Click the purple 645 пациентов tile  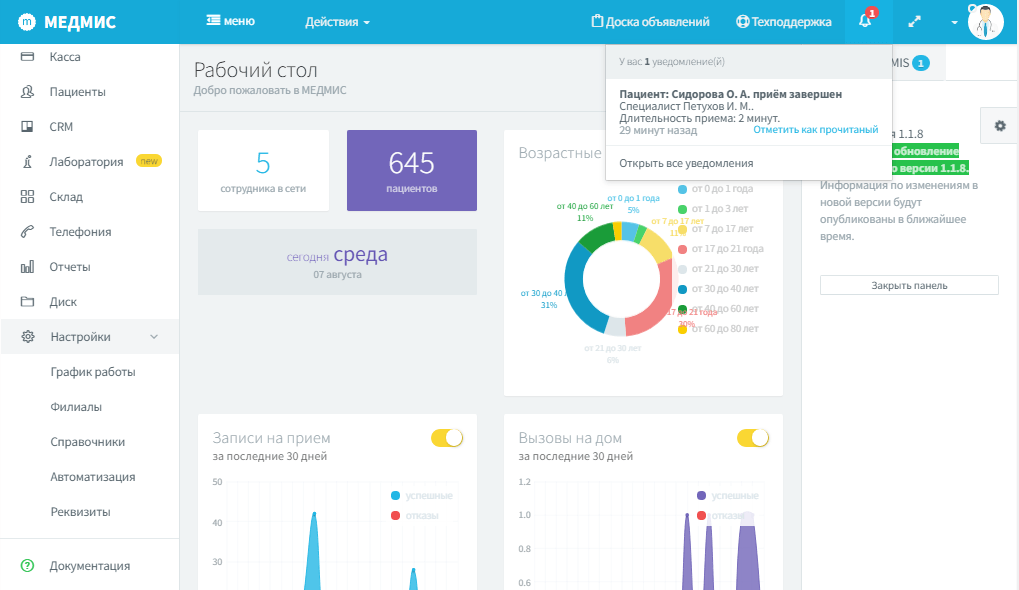tap(412, 170)
